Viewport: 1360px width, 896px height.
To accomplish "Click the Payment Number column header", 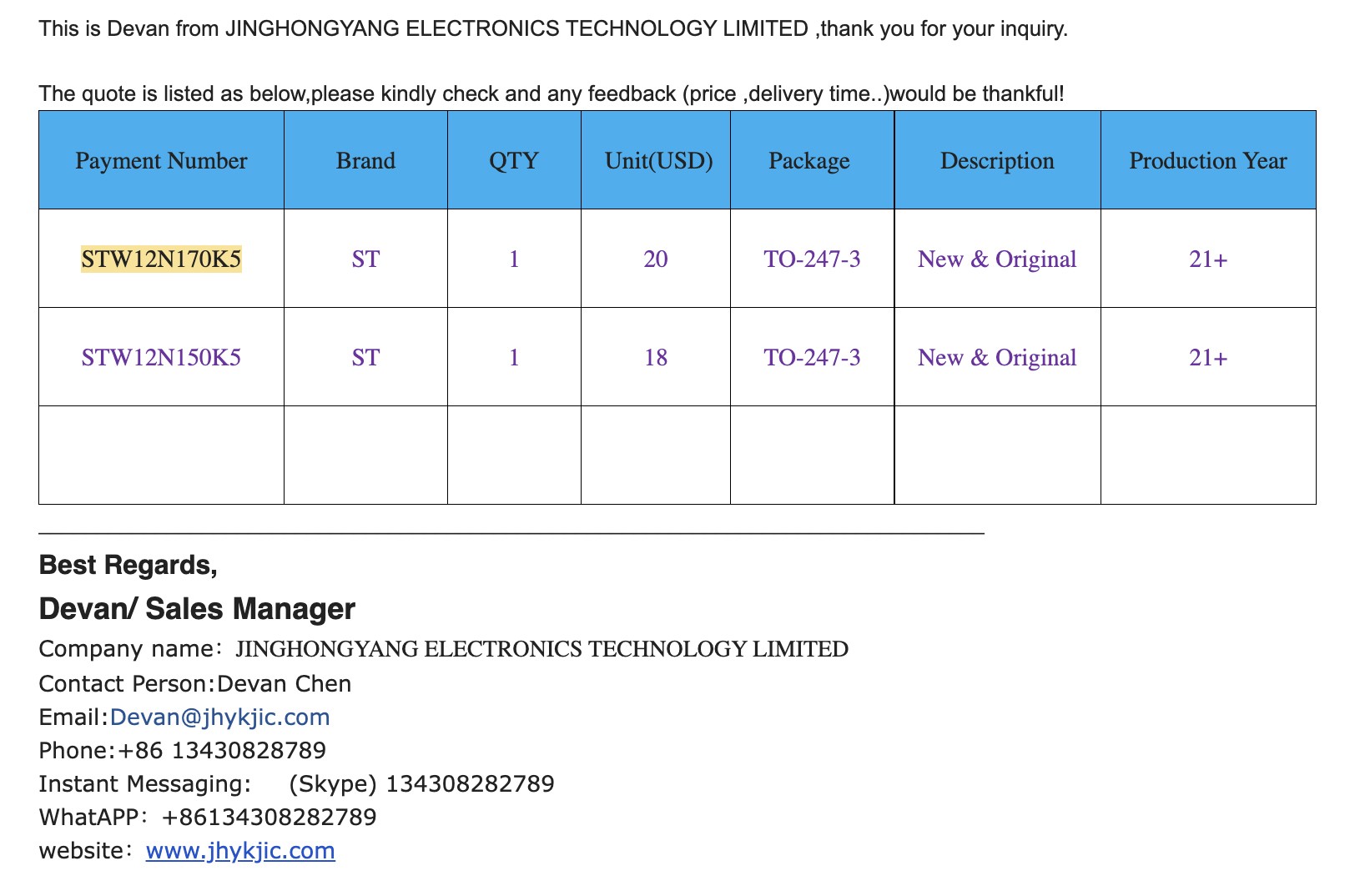I will (161, 160).
